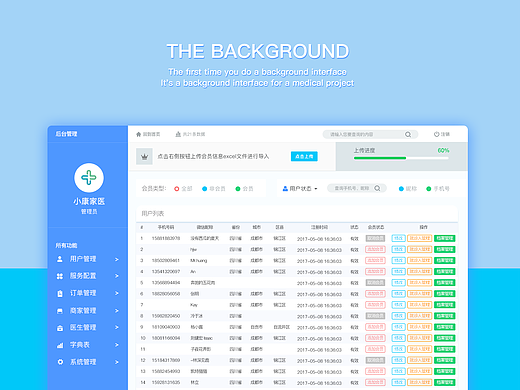Viewport: 520px width, 390px height.
Task: Click the magnifier in the top search box
Action: click(408, 134)
